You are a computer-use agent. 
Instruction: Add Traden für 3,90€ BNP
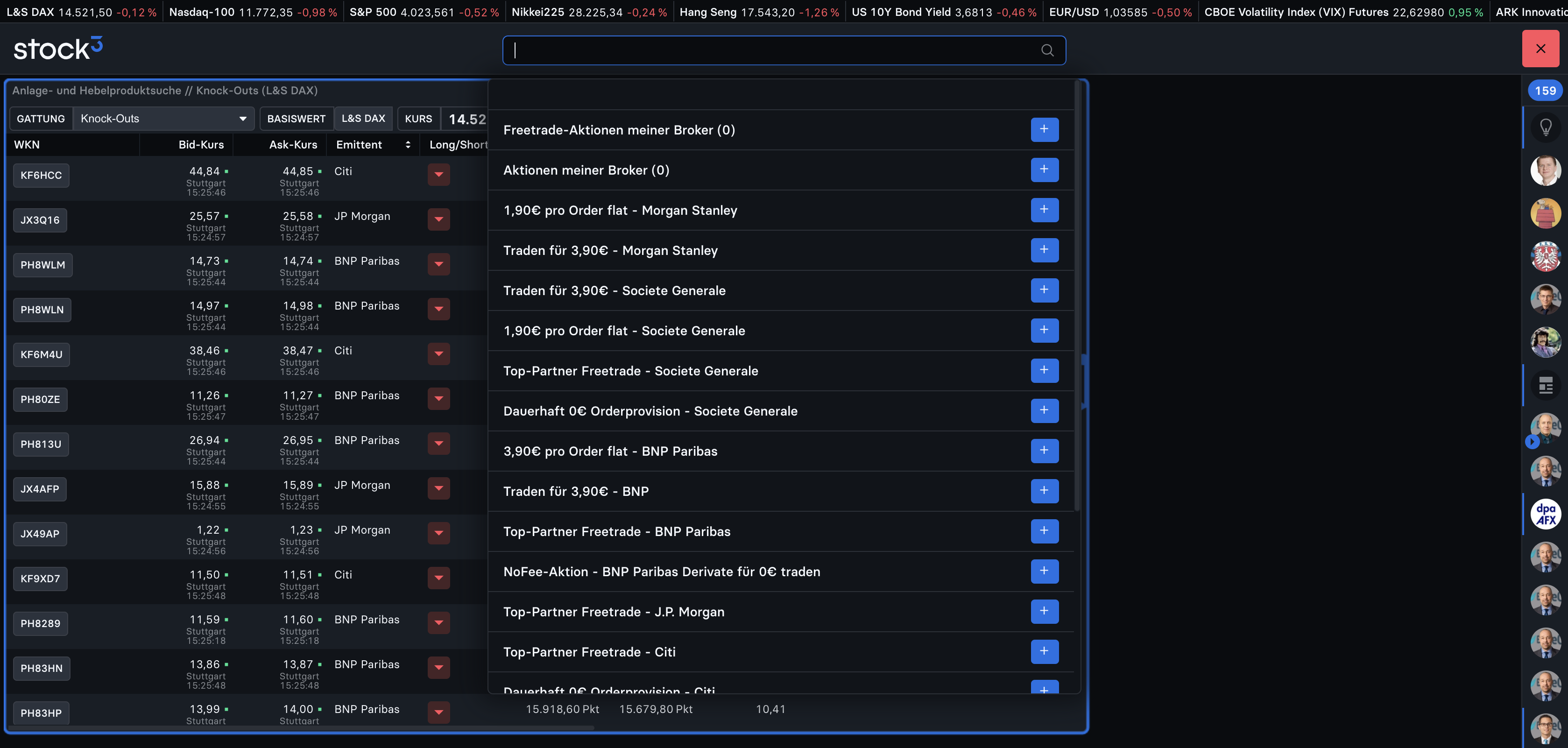point(1045,491)
